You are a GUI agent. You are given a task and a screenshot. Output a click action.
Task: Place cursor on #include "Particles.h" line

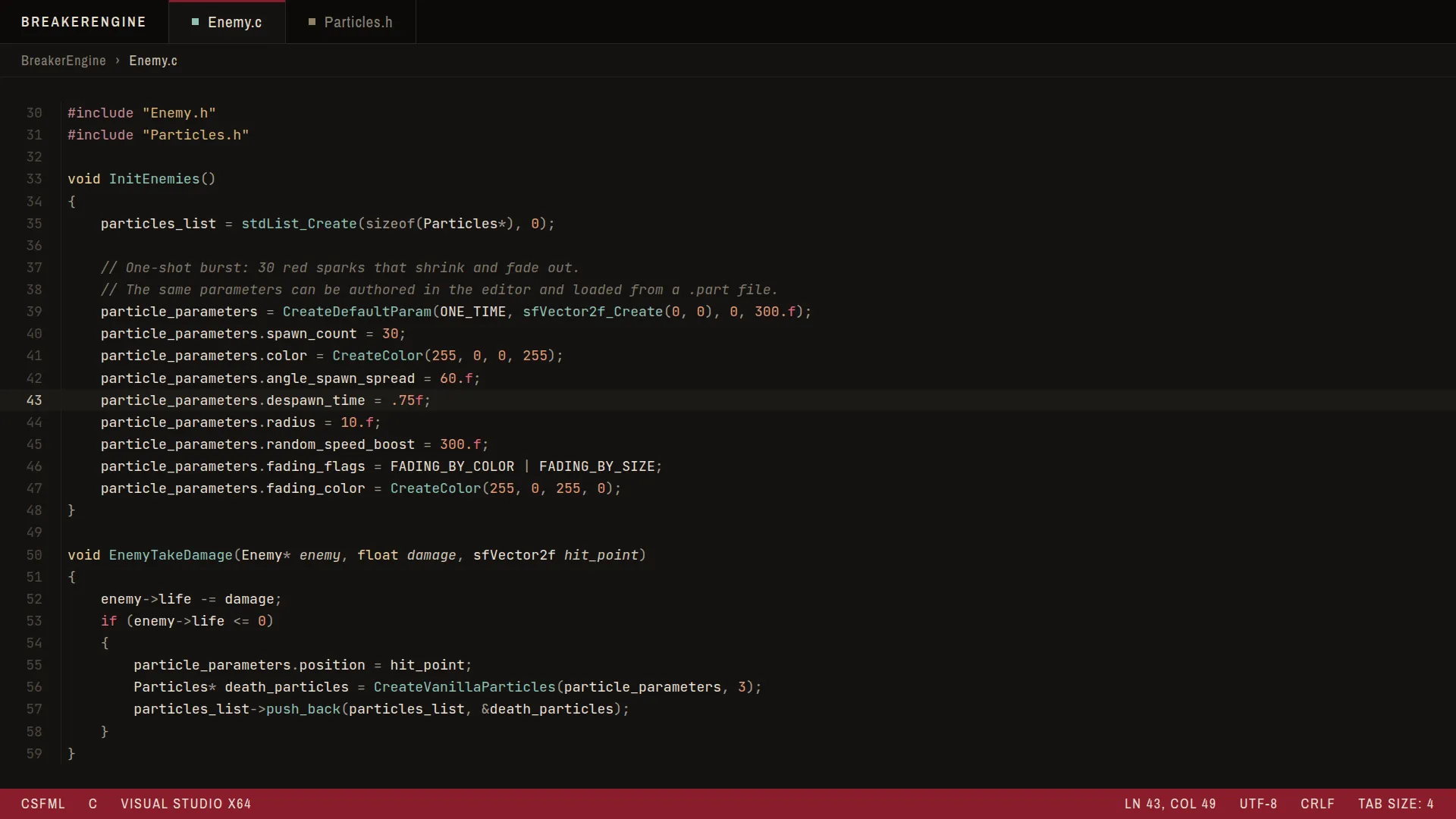(158, 135)
